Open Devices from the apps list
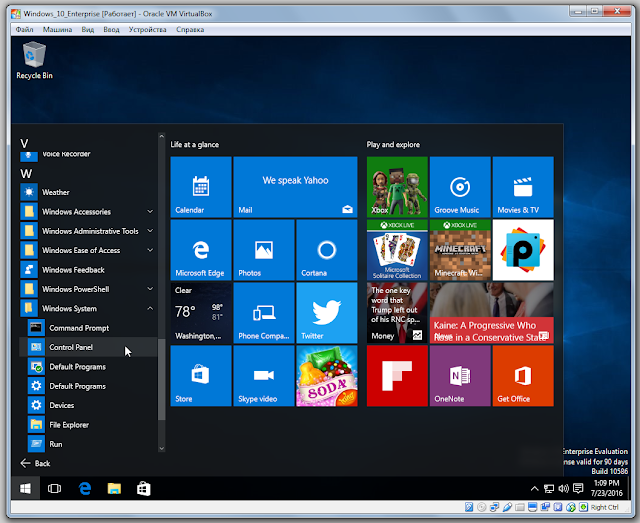Image resolution: width=640 pixels, height=523 pixels. [88, 405]
